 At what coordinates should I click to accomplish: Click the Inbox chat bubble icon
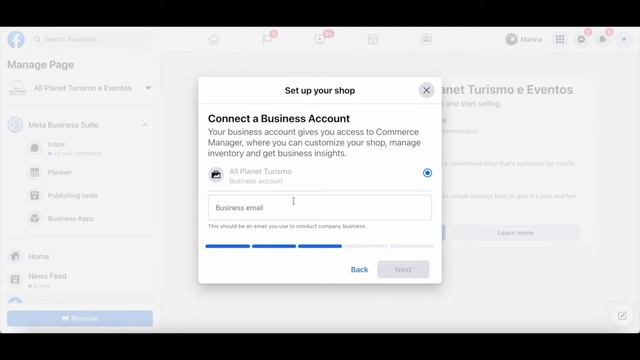35,148
